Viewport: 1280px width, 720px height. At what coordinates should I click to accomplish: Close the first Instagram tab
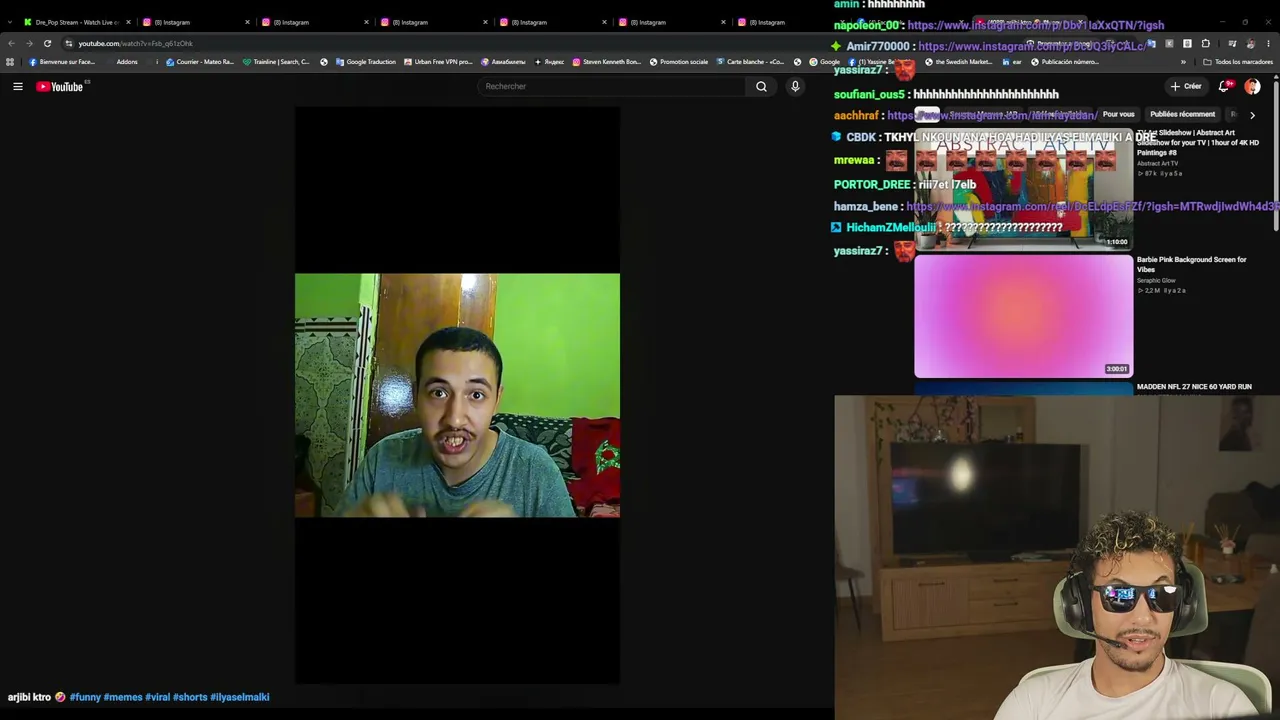click(247, 22)
